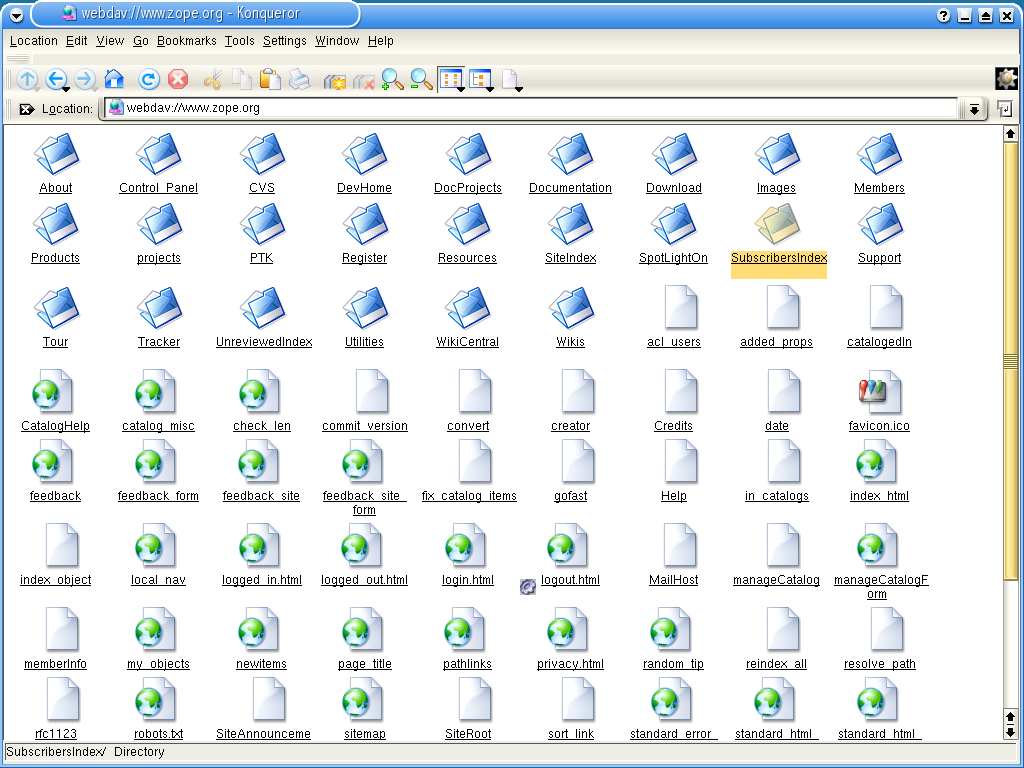The image size is (1024, 768).
Task: Click the commit_version file name
Action: (364, 426)
